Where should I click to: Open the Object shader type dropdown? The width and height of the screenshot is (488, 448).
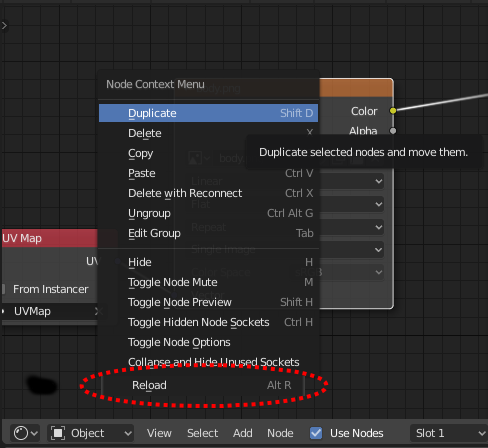pos(90,433)
